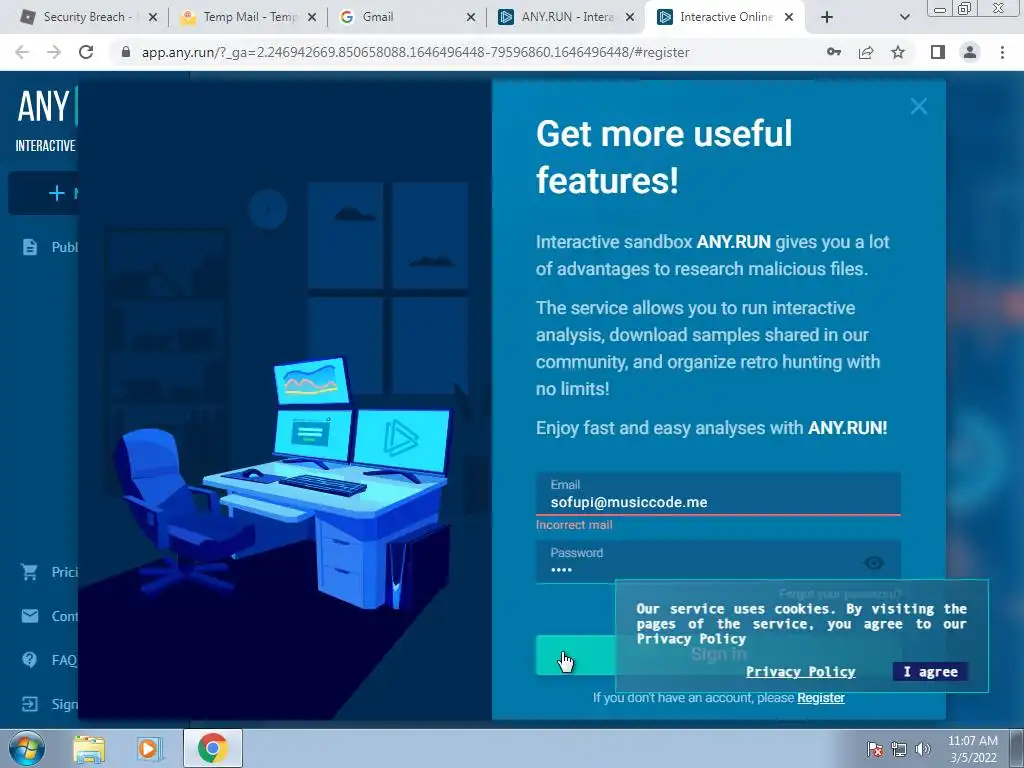Close the Gmail tab

tap(471, 17)
